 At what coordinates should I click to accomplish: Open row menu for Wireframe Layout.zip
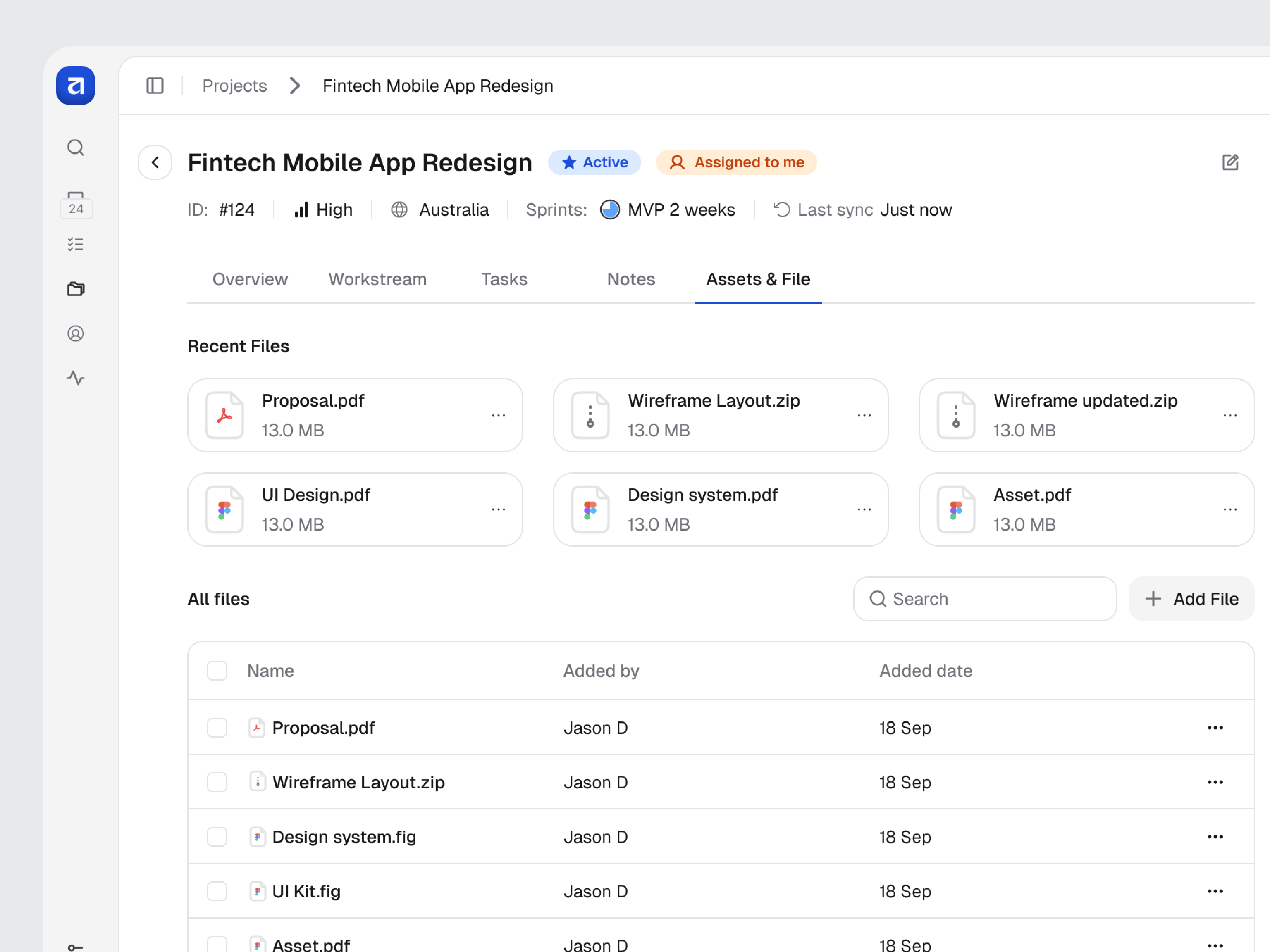click(1215, 782)
